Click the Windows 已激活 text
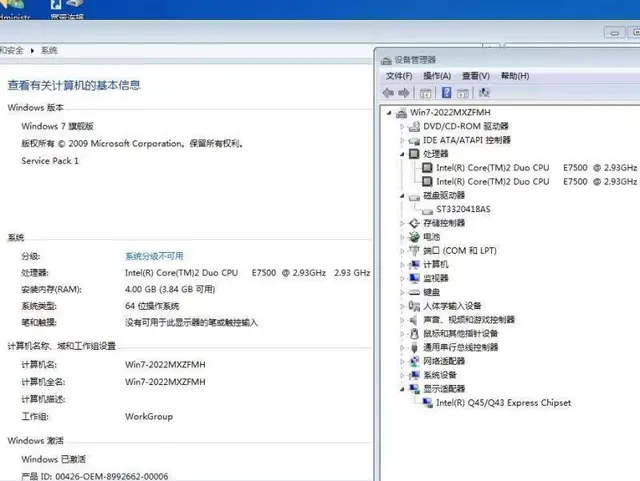Viewport: 640px width, 481px height. click(53, 459)
